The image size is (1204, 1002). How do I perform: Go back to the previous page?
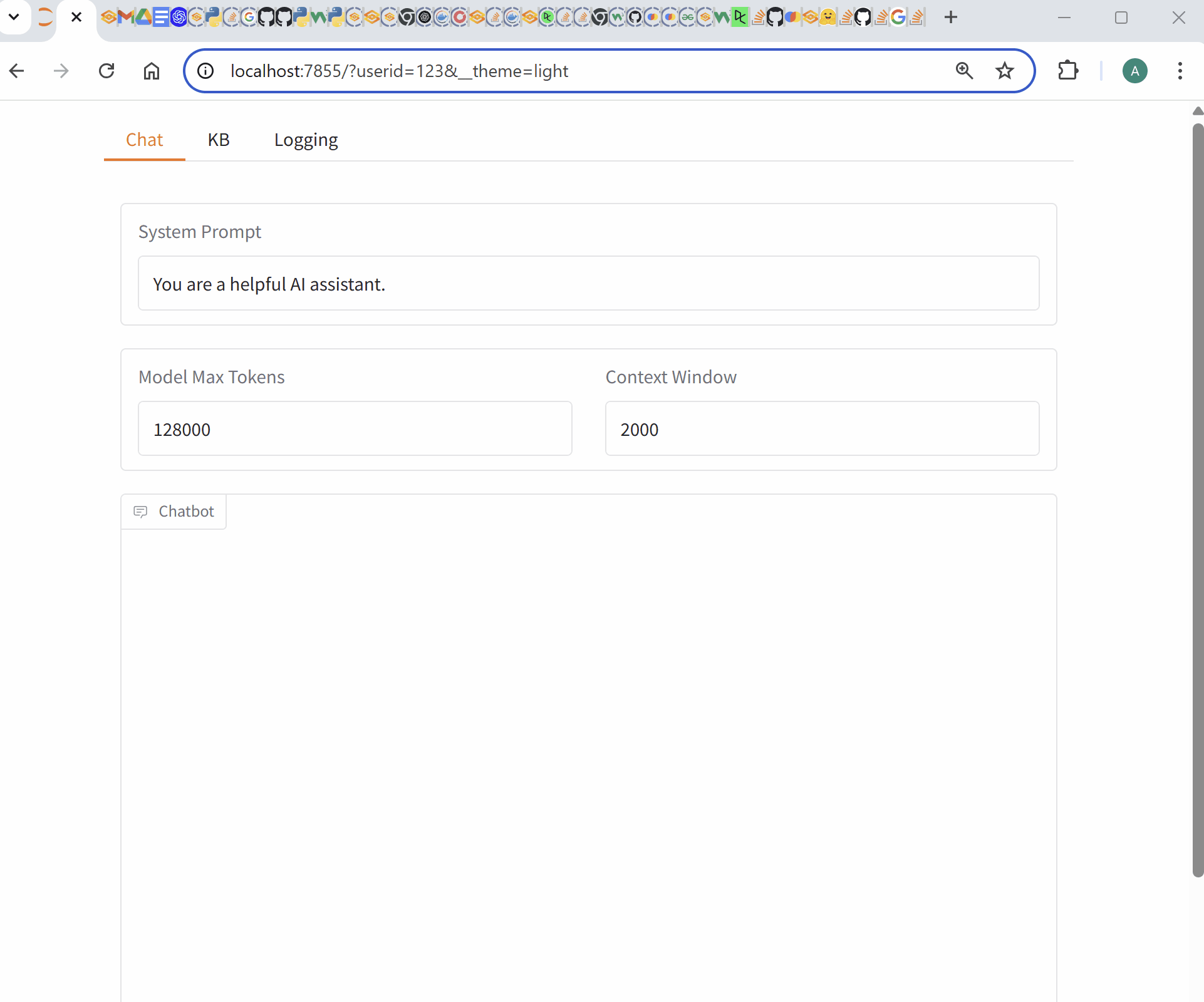point(17,71)
